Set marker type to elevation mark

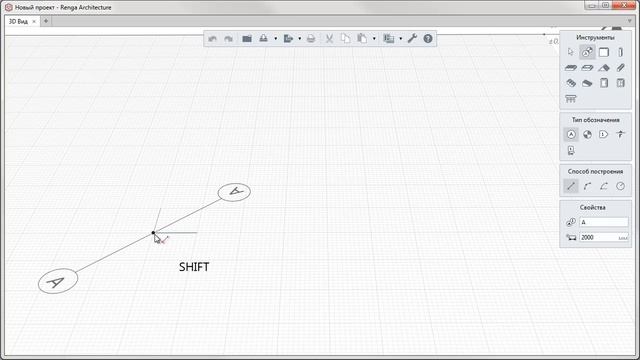[x=620, y=134]
